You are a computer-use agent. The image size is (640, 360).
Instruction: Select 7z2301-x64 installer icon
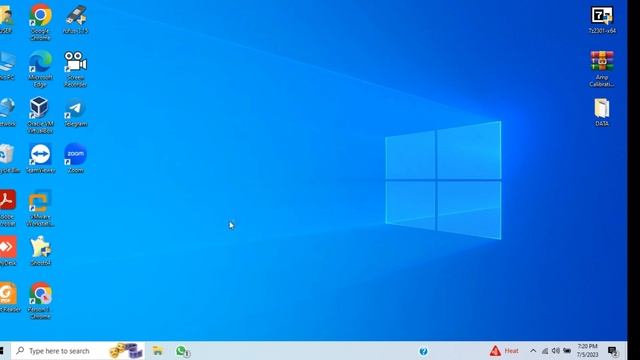602,19
